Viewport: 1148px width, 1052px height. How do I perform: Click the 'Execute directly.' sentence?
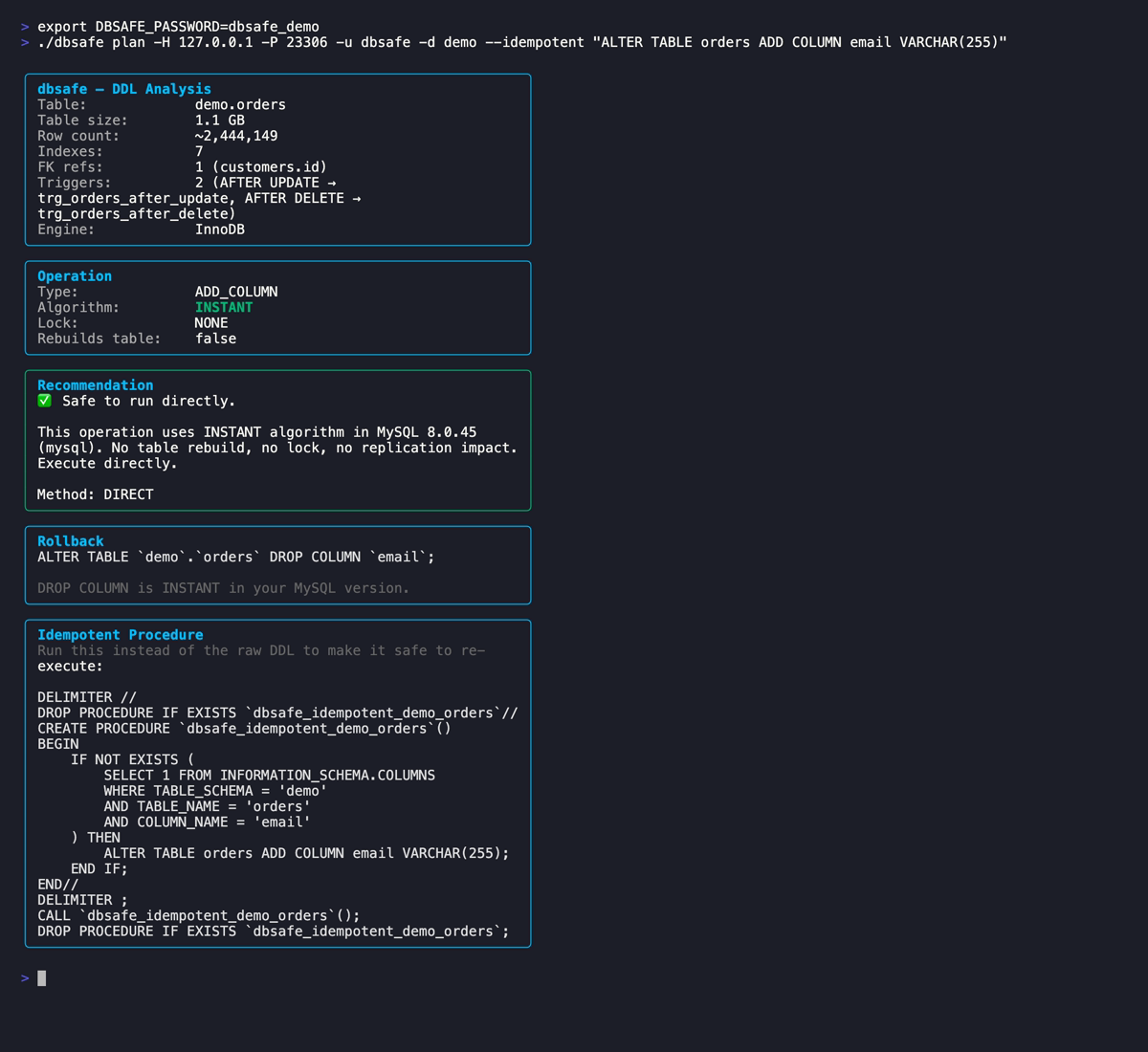pyautogui.click(x=107, y=463)
